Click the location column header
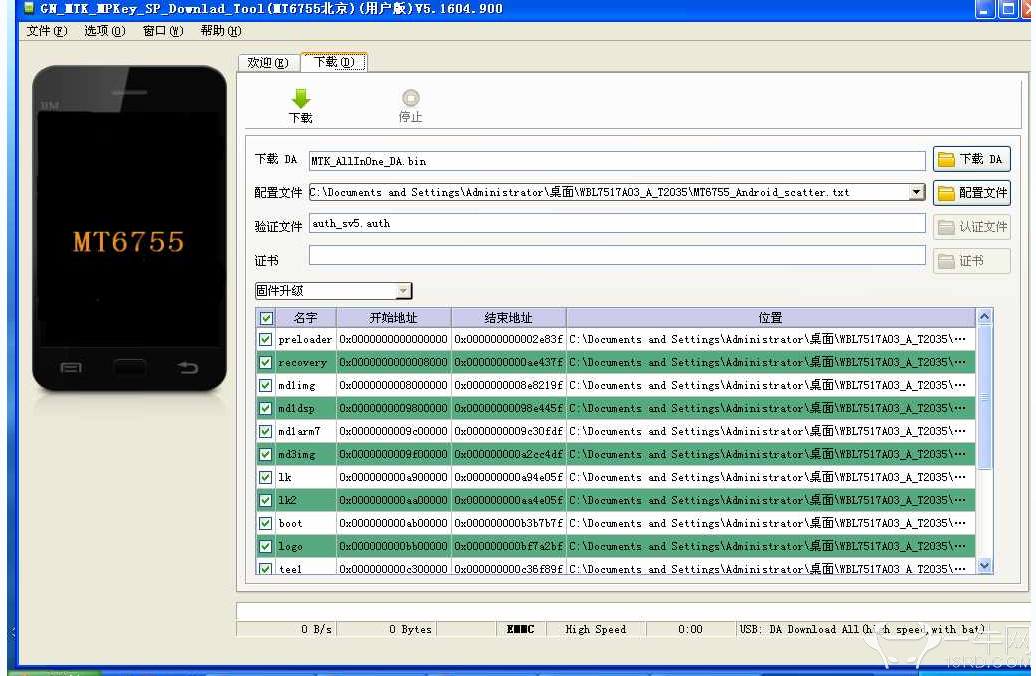 [x=769, y=318]
